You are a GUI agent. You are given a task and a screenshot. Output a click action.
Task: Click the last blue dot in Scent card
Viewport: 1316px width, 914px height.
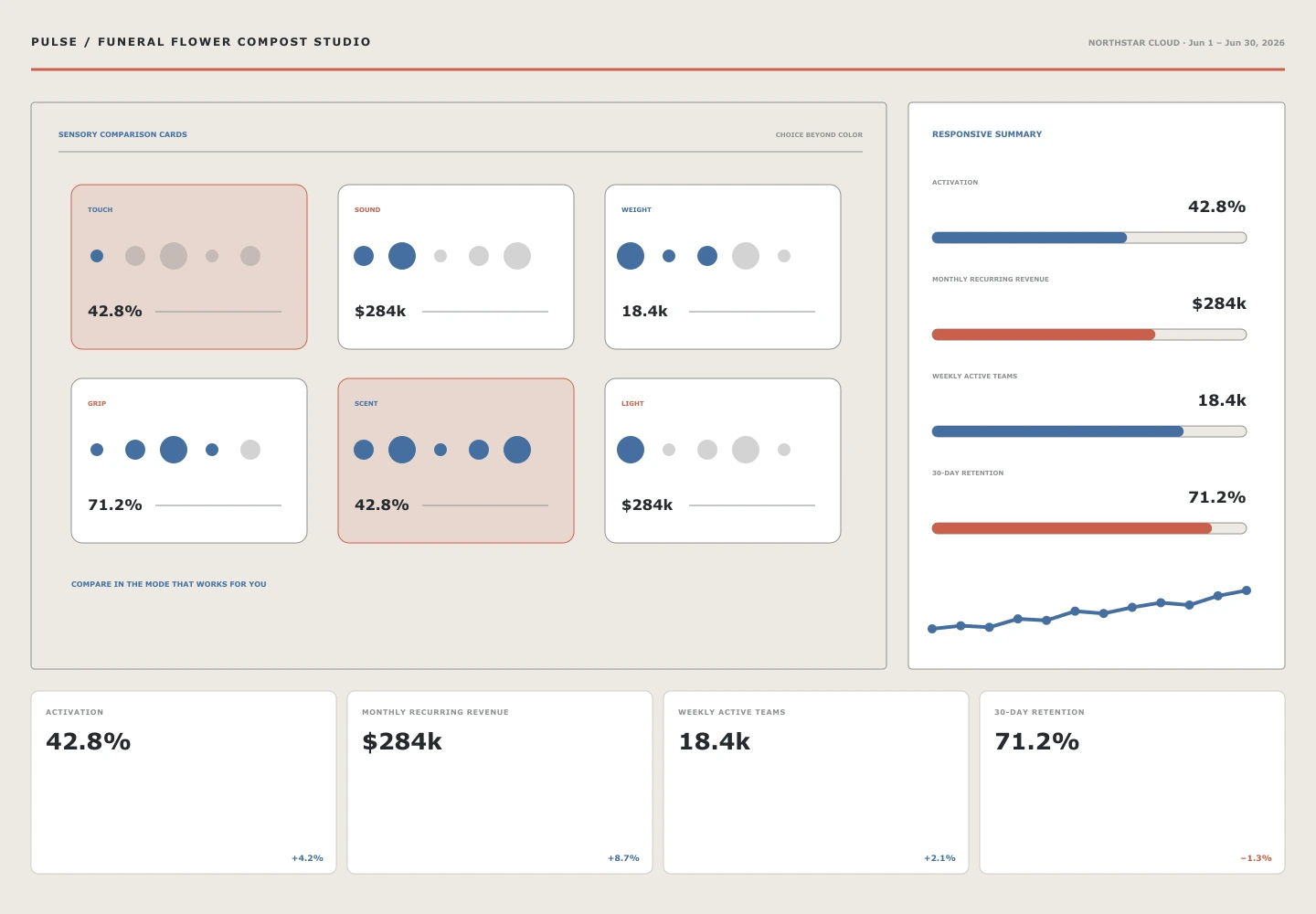517,450
